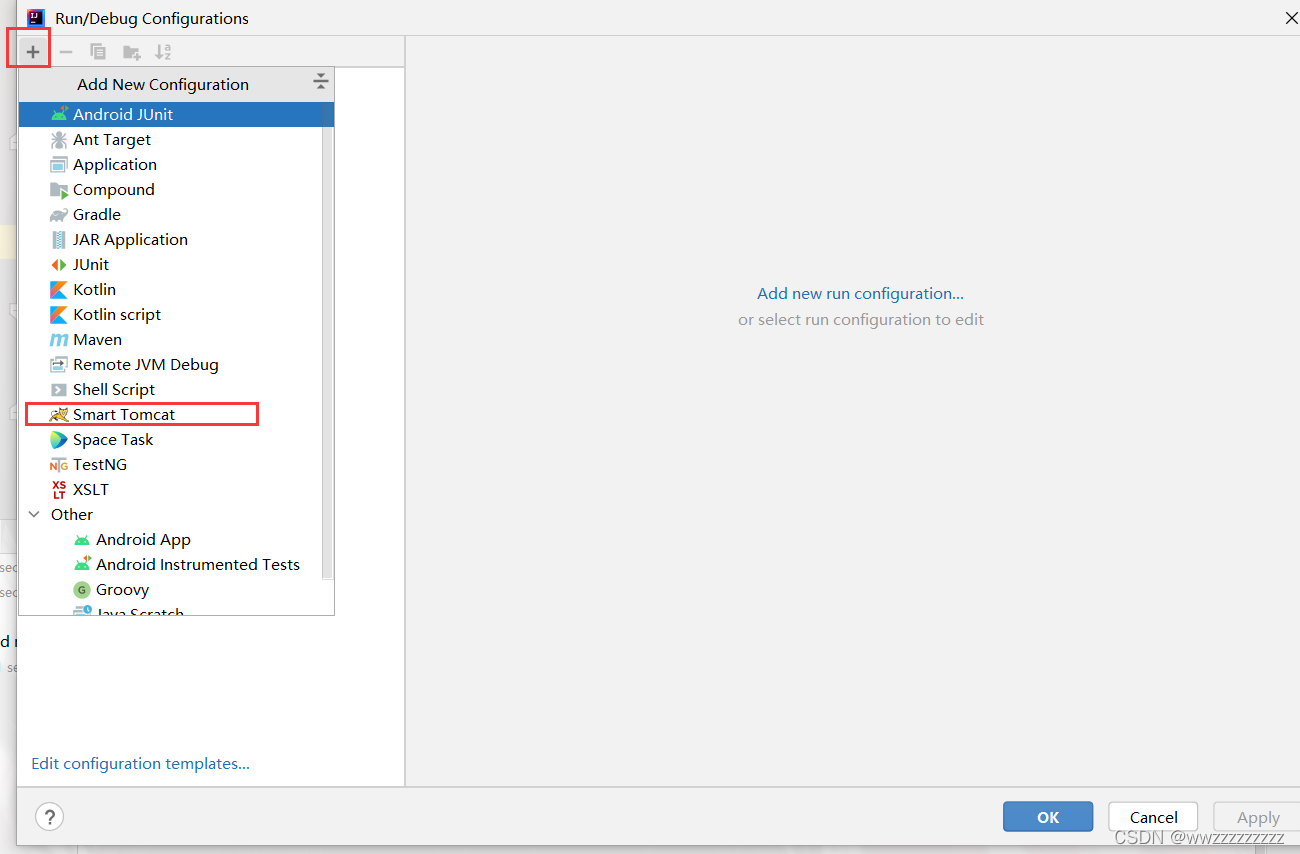Click the OK button
Viewport: 1300px width, 854px height.
click(x=1048, y=817)
